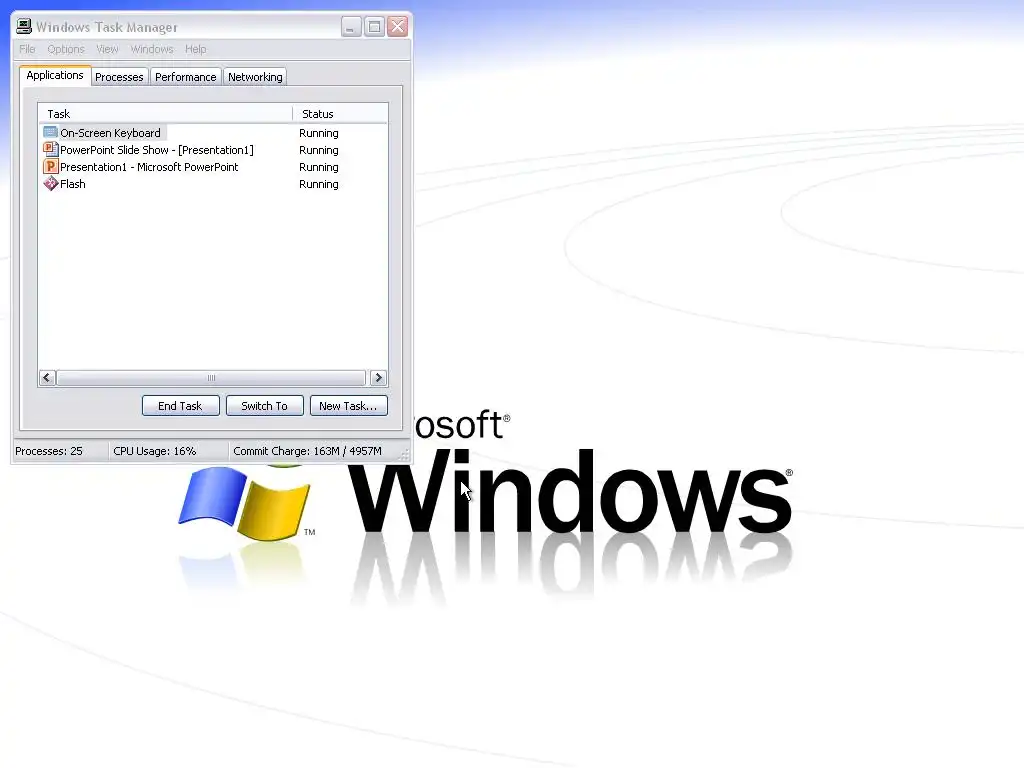This screenshot has height=768, width=1024.
Task: Click Running status of Flash
Action: tap(319, 184)
